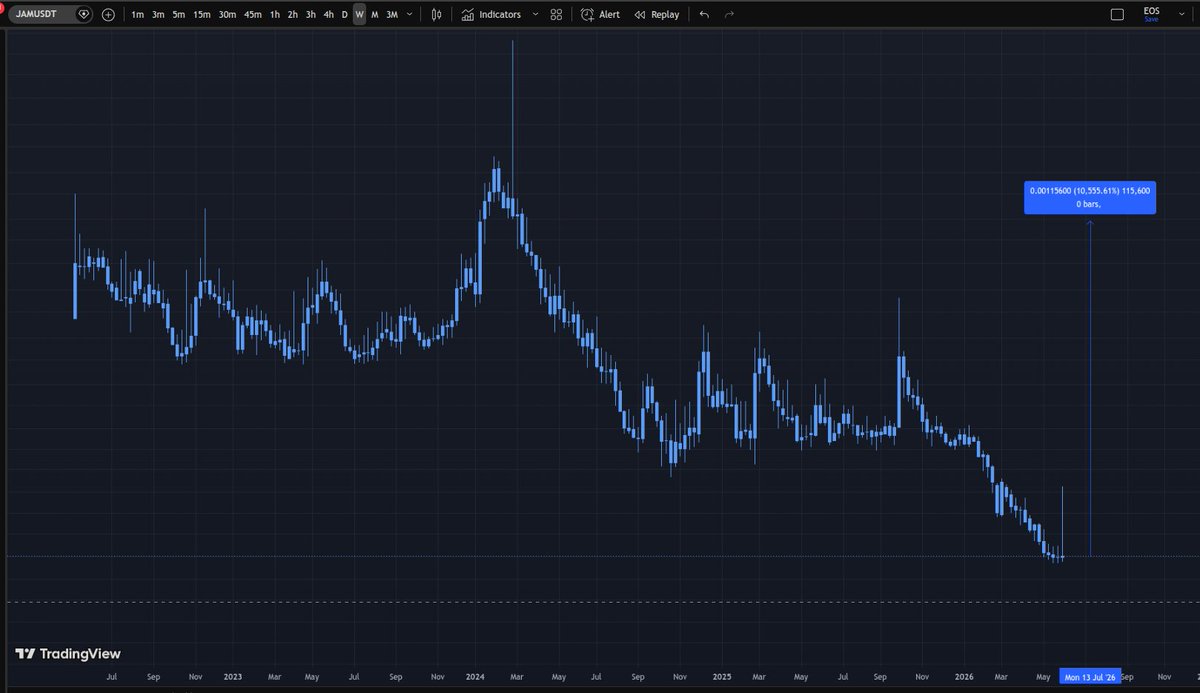The height and width of the screenshot is (693, 1200).
Task: Choose the M monthly interval
Action: [x=374, y=15]
